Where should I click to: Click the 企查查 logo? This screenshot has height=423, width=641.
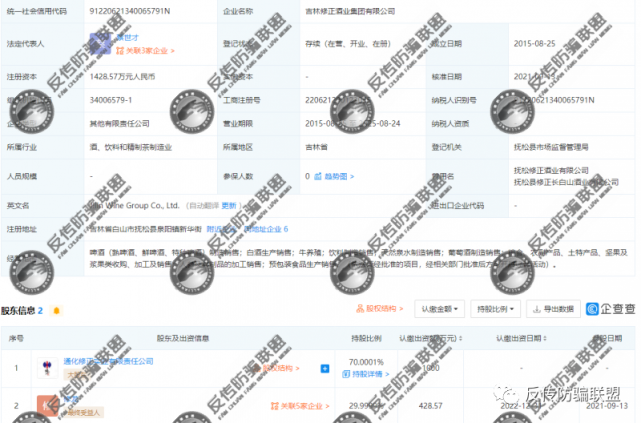[x=611, y=309]
